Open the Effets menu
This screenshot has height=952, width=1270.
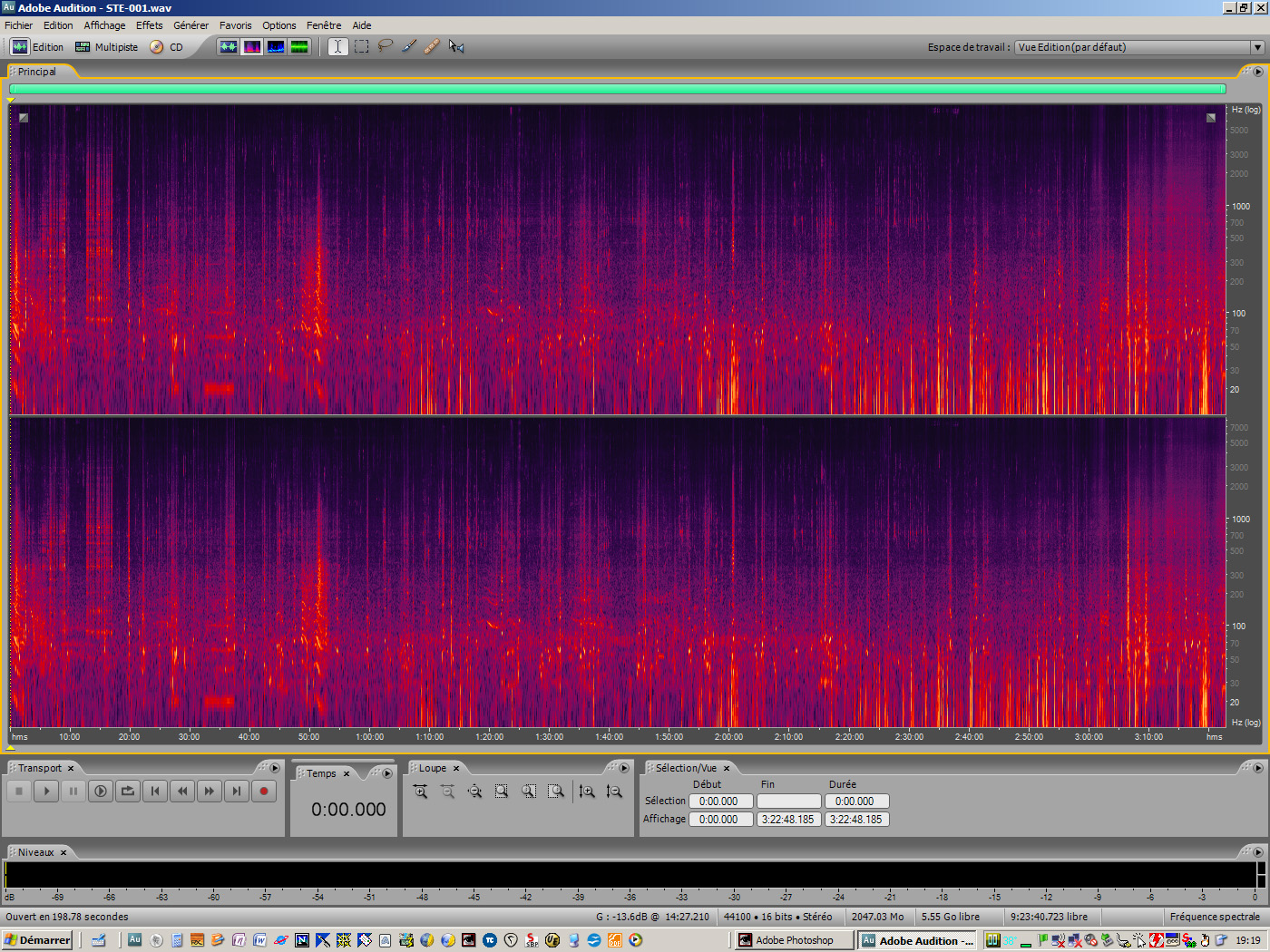pyautogui.click(x=149, y=24)
